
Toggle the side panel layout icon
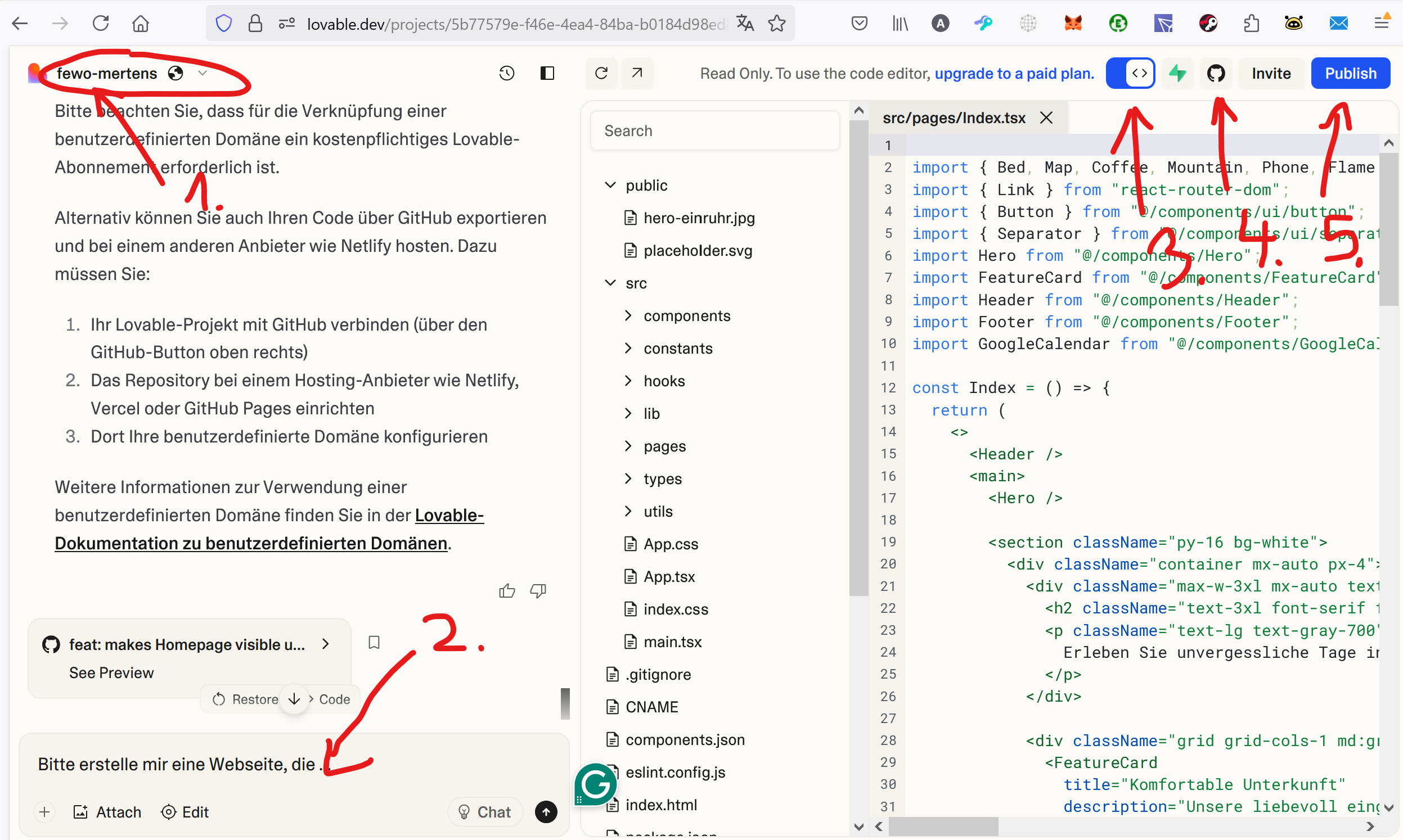tap(547, 73)
